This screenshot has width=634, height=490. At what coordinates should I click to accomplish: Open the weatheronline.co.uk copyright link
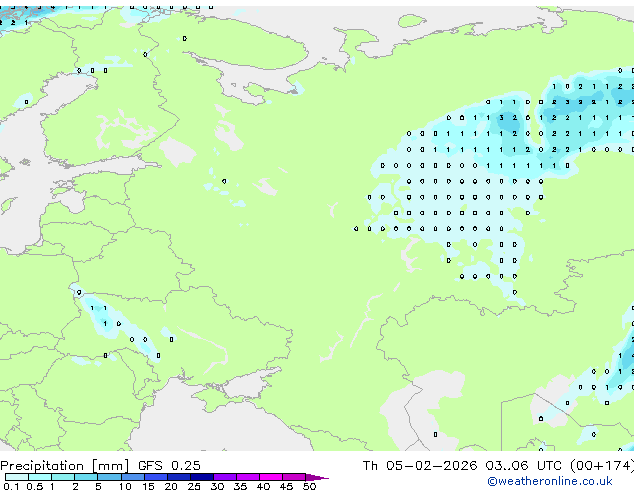(549, 481)
